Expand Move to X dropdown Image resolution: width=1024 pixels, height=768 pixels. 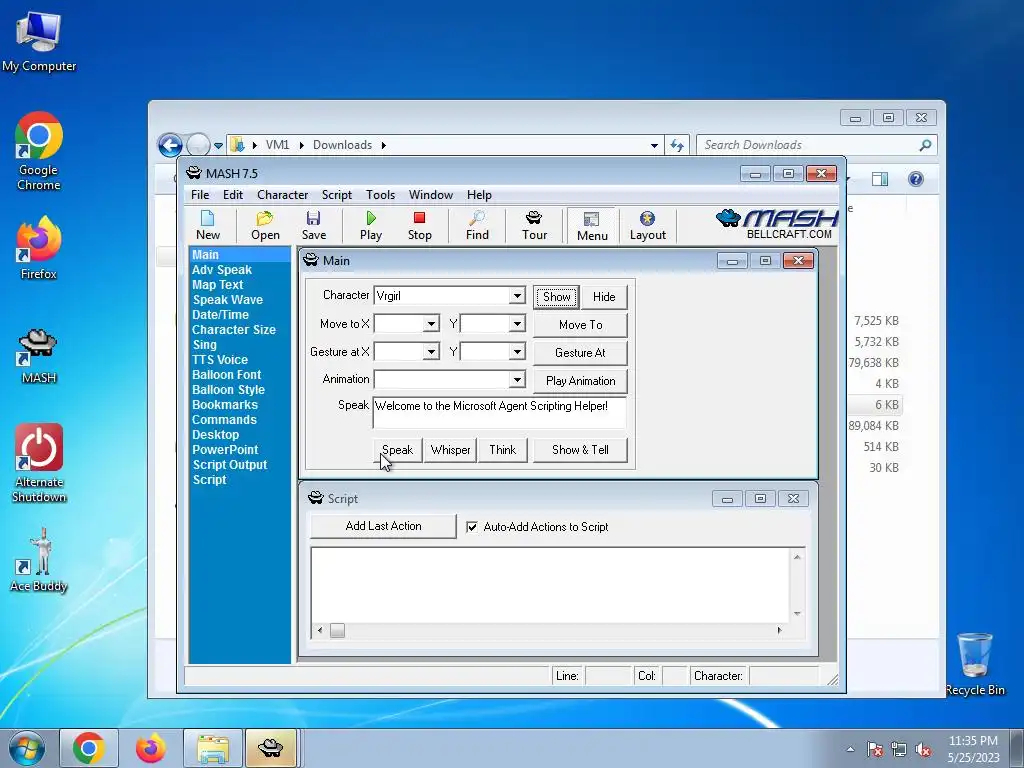pos(431,324)
